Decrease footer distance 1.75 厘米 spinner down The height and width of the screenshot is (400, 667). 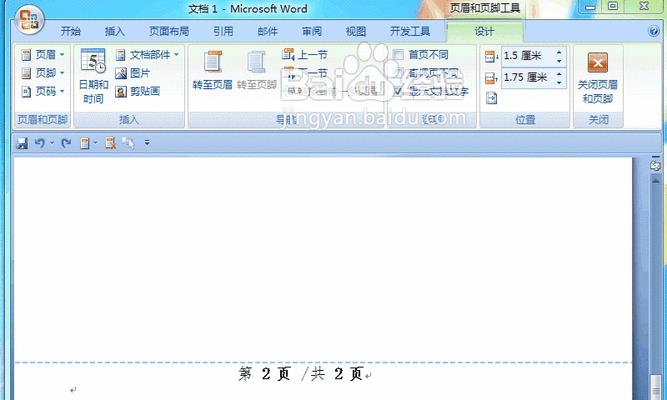tap(559, 83)
